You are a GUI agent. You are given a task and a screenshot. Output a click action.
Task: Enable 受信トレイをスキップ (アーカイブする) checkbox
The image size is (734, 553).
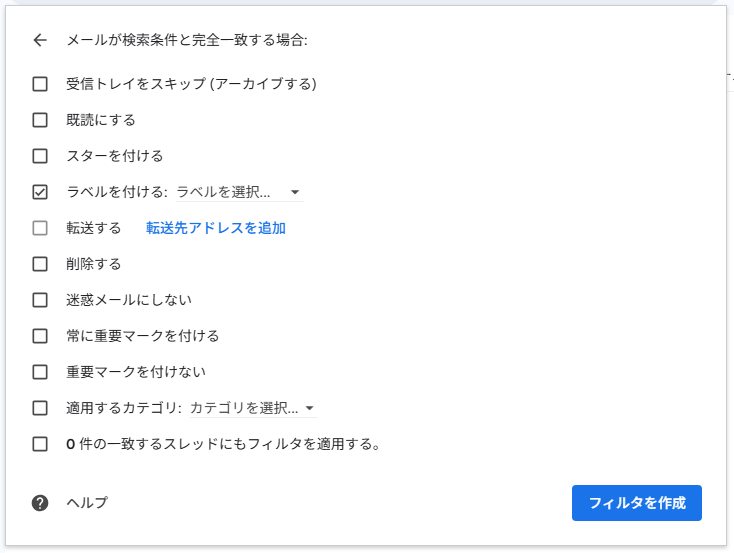(40, 84)
